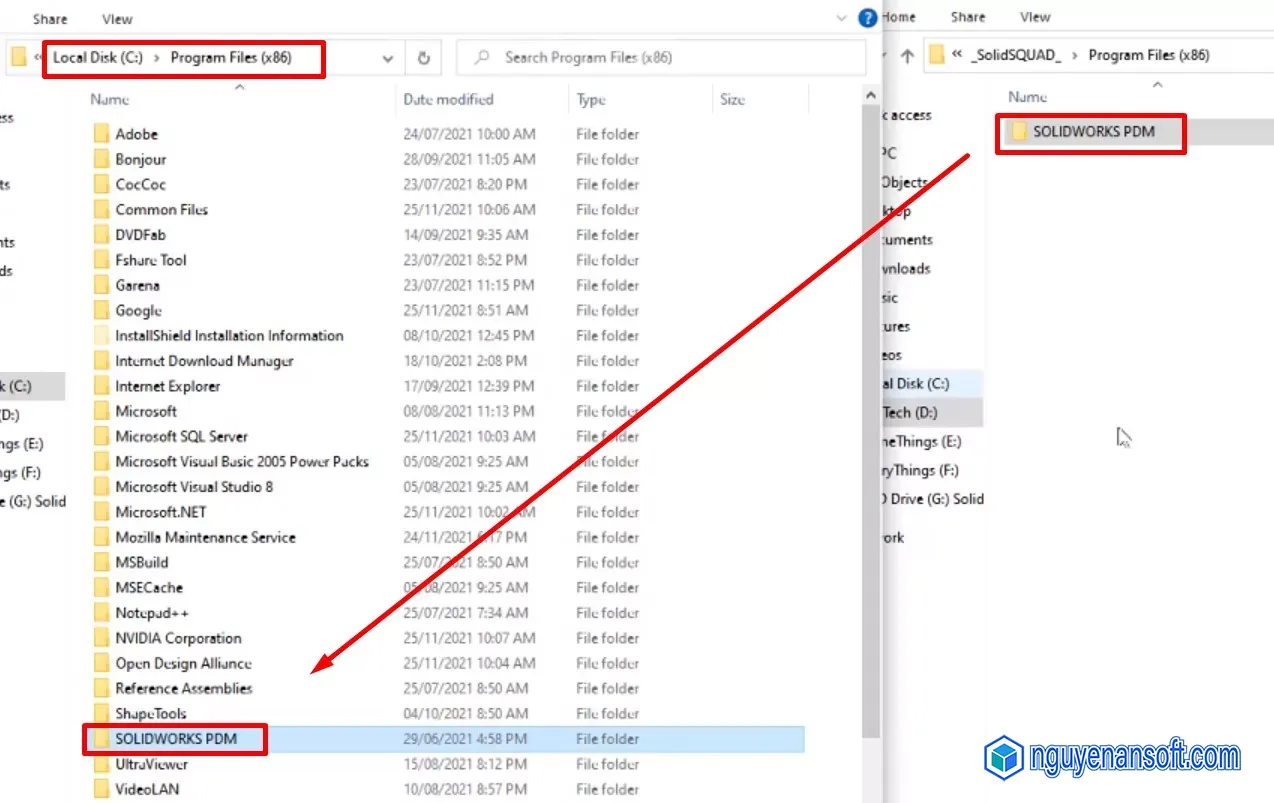Open the address bar history dropdown arrow
Viewport: 1274px width, 803px height.
tap(389, 59)
